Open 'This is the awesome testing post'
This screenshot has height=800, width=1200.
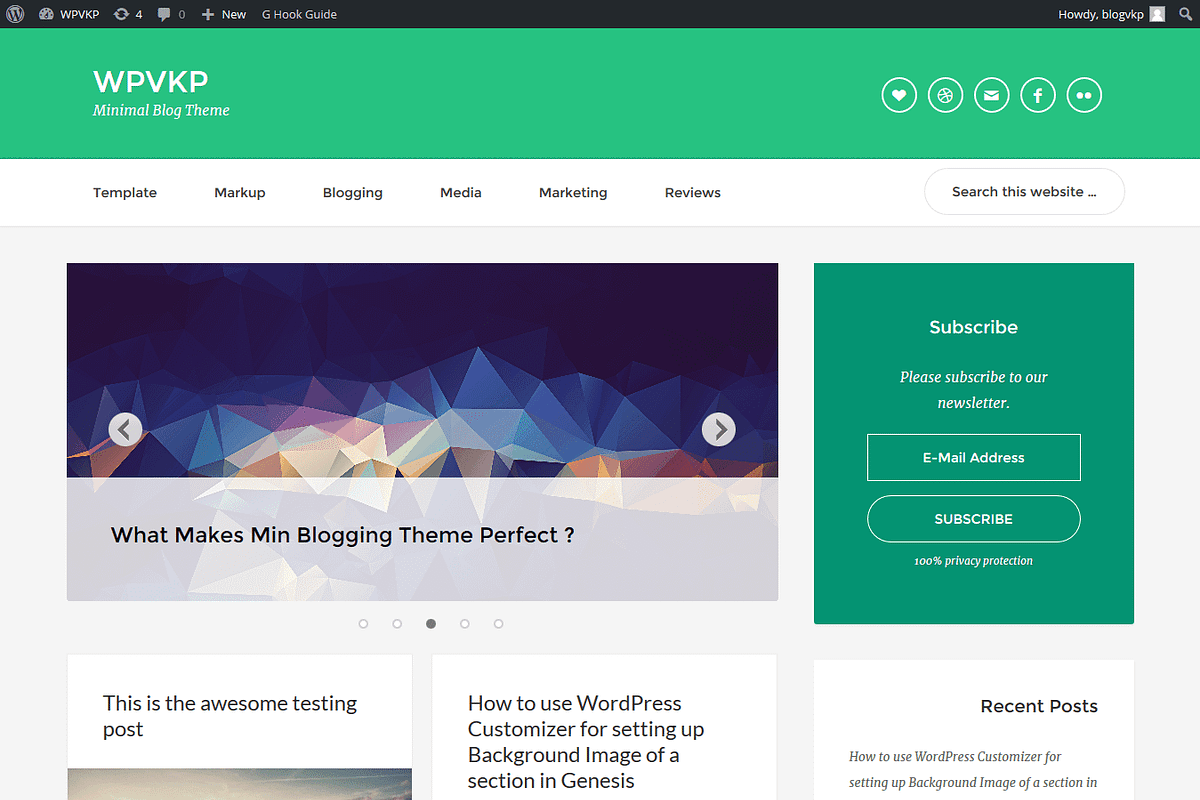click(230, 716)
